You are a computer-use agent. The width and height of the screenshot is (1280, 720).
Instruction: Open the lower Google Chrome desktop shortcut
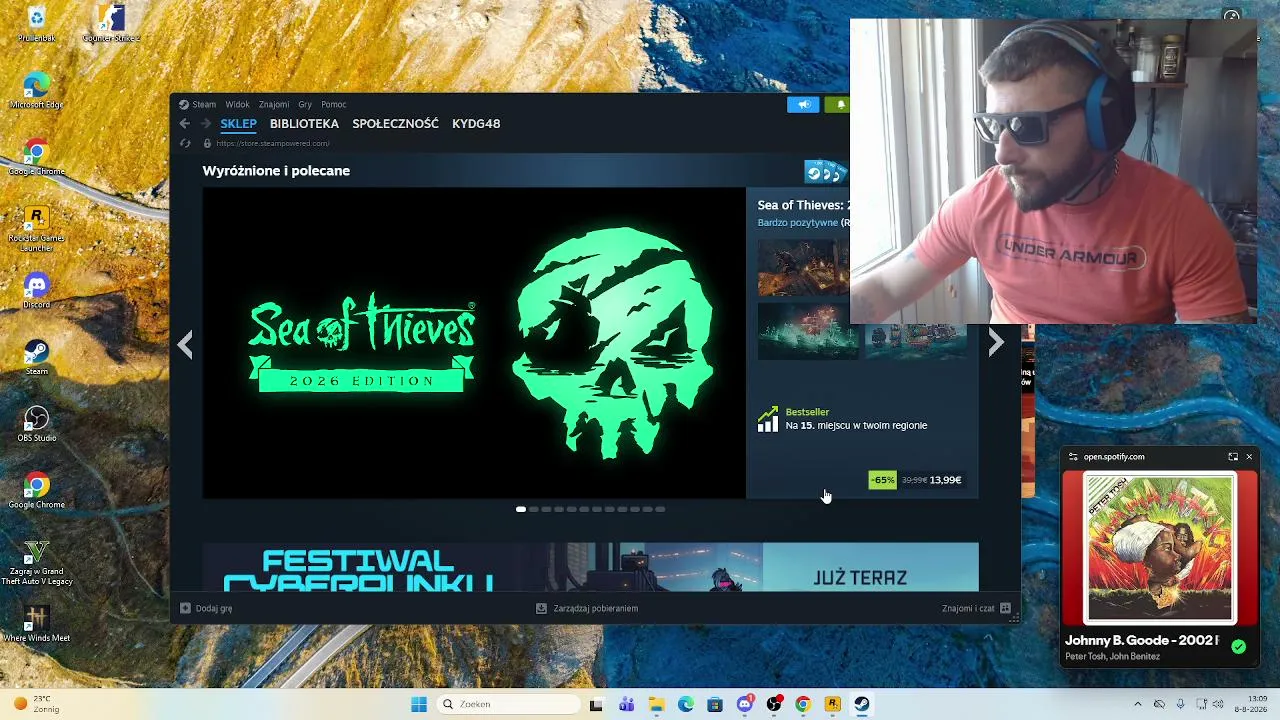[x=37, y=490]
